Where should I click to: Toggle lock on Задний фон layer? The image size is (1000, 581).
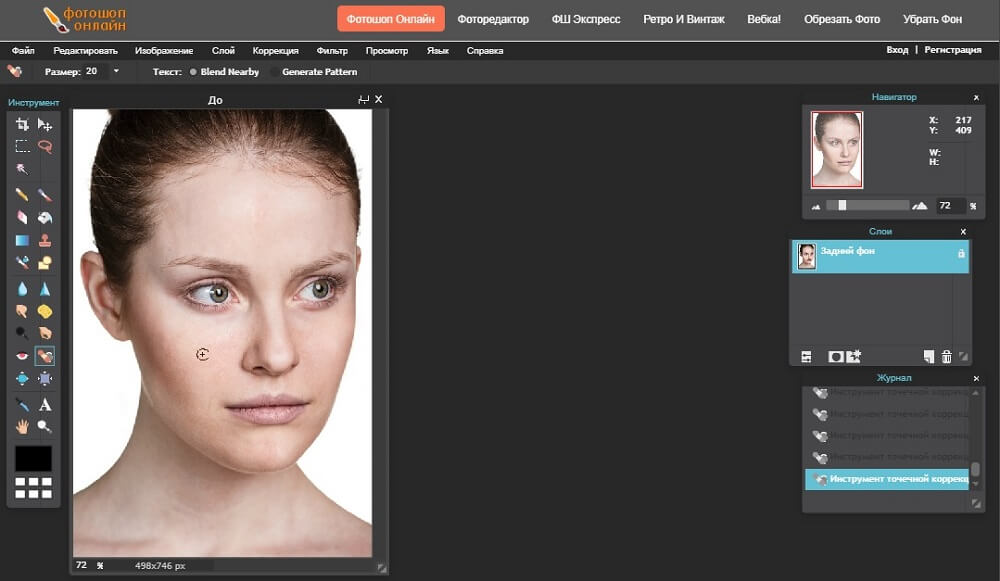coord(961,254)
